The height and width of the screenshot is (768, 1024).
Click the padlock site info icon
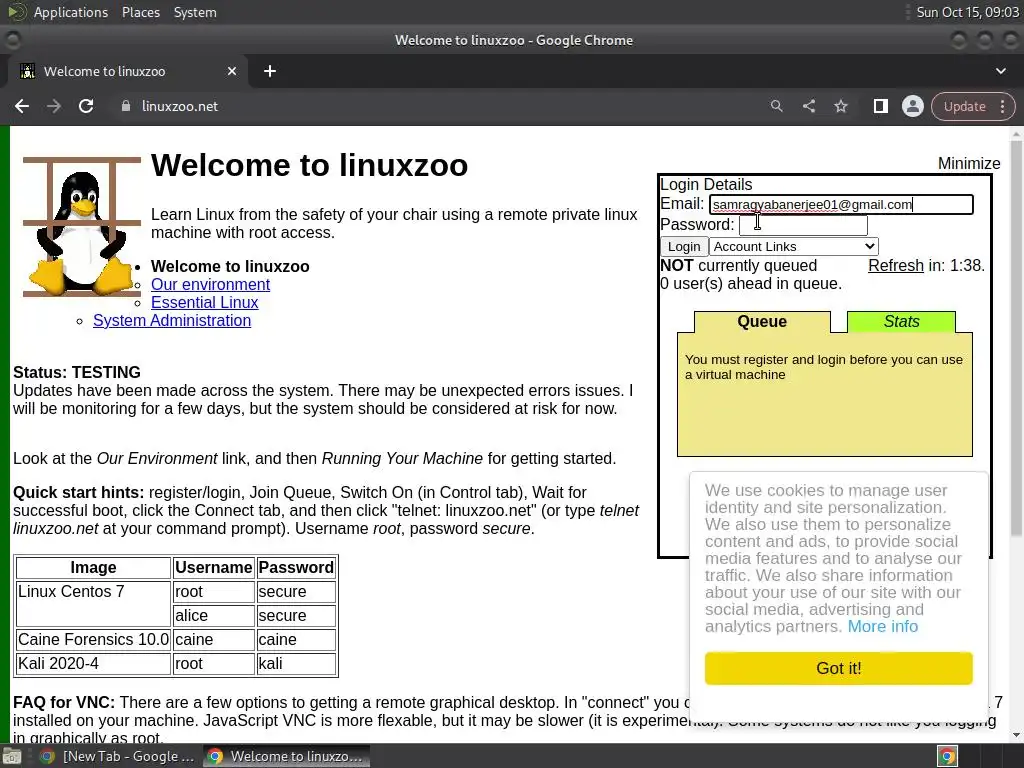click(x=126, y=106)
